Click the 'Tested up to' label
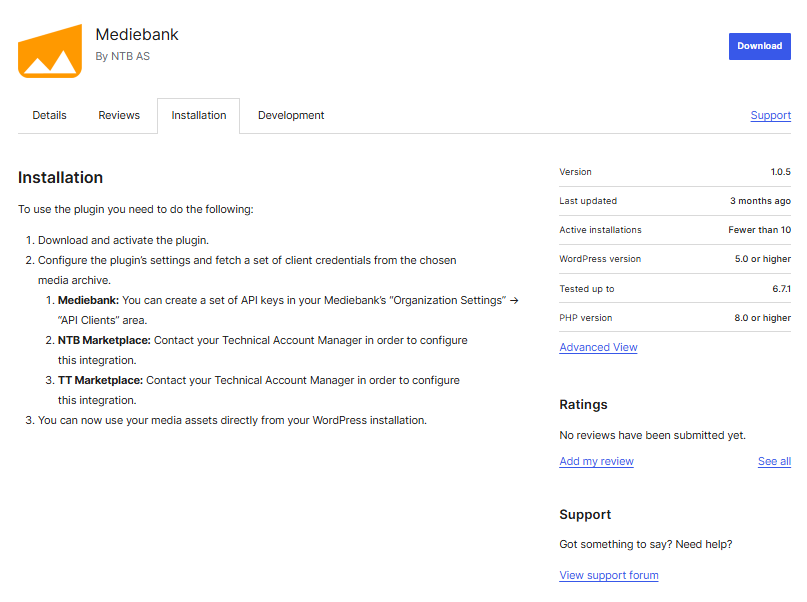The image size is (807, 602). point(587,289)
